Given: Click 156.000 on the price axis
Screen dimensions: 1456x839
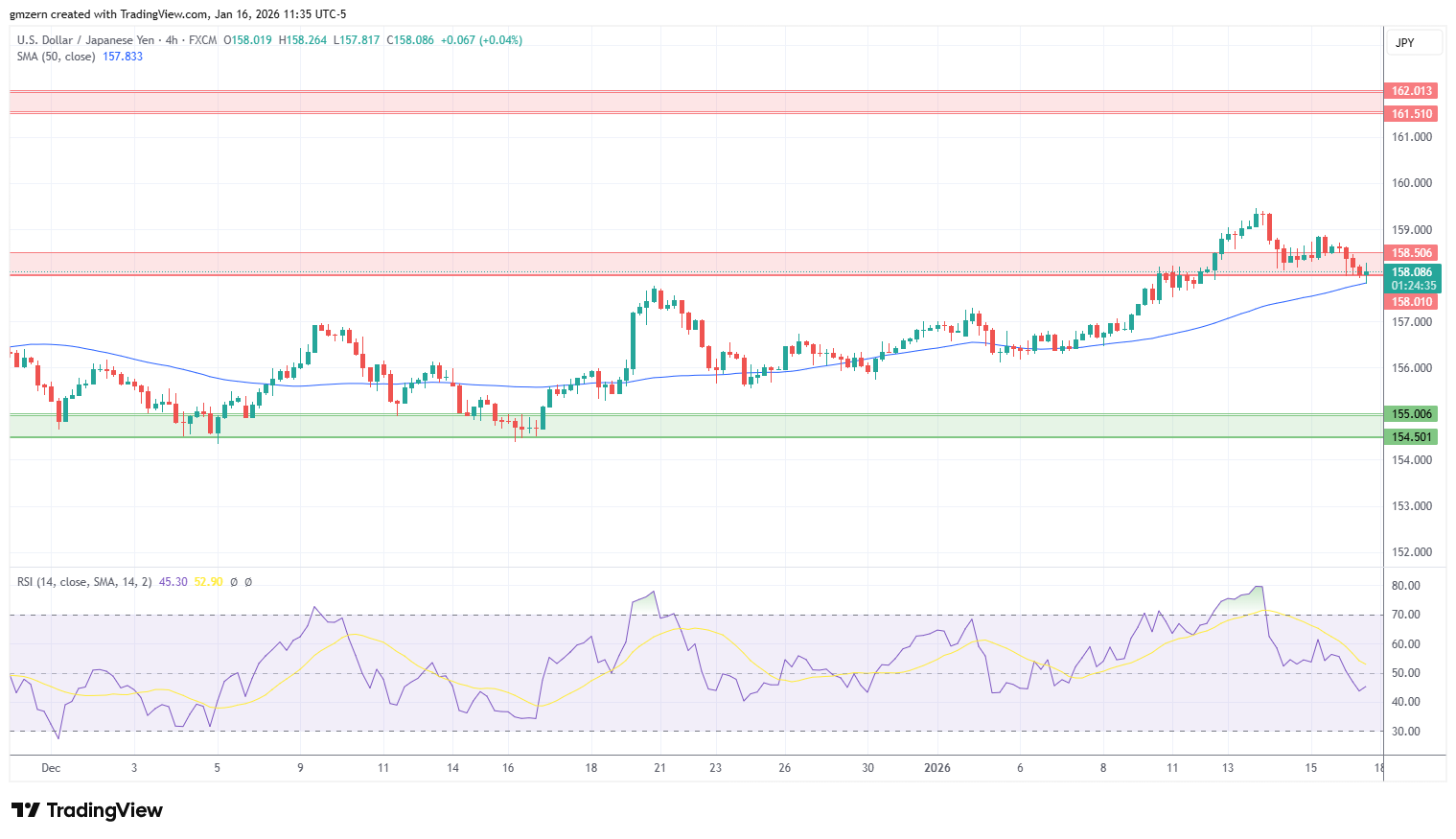Looking at the screenshot, I should coord(1412,368).
